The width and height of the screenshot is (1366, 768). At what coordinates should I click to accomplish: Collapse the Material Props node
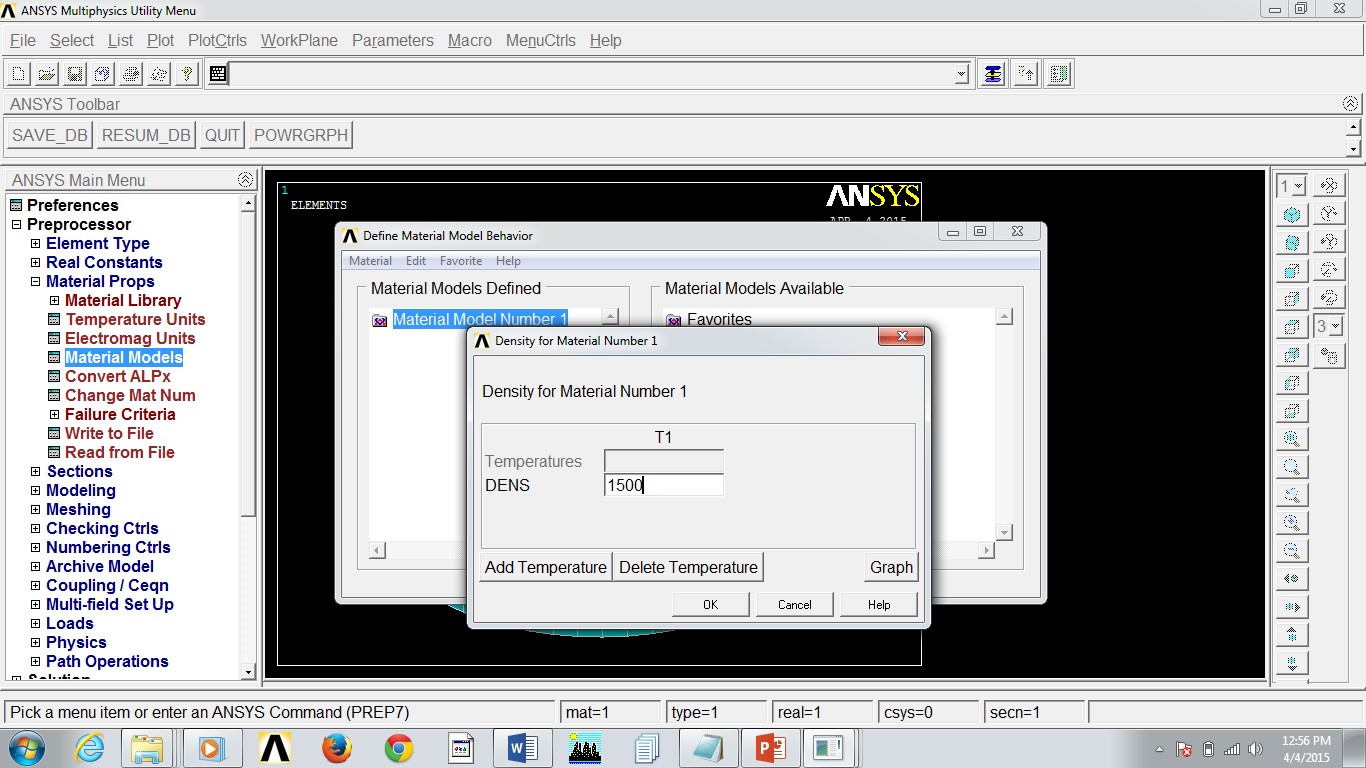35,281
